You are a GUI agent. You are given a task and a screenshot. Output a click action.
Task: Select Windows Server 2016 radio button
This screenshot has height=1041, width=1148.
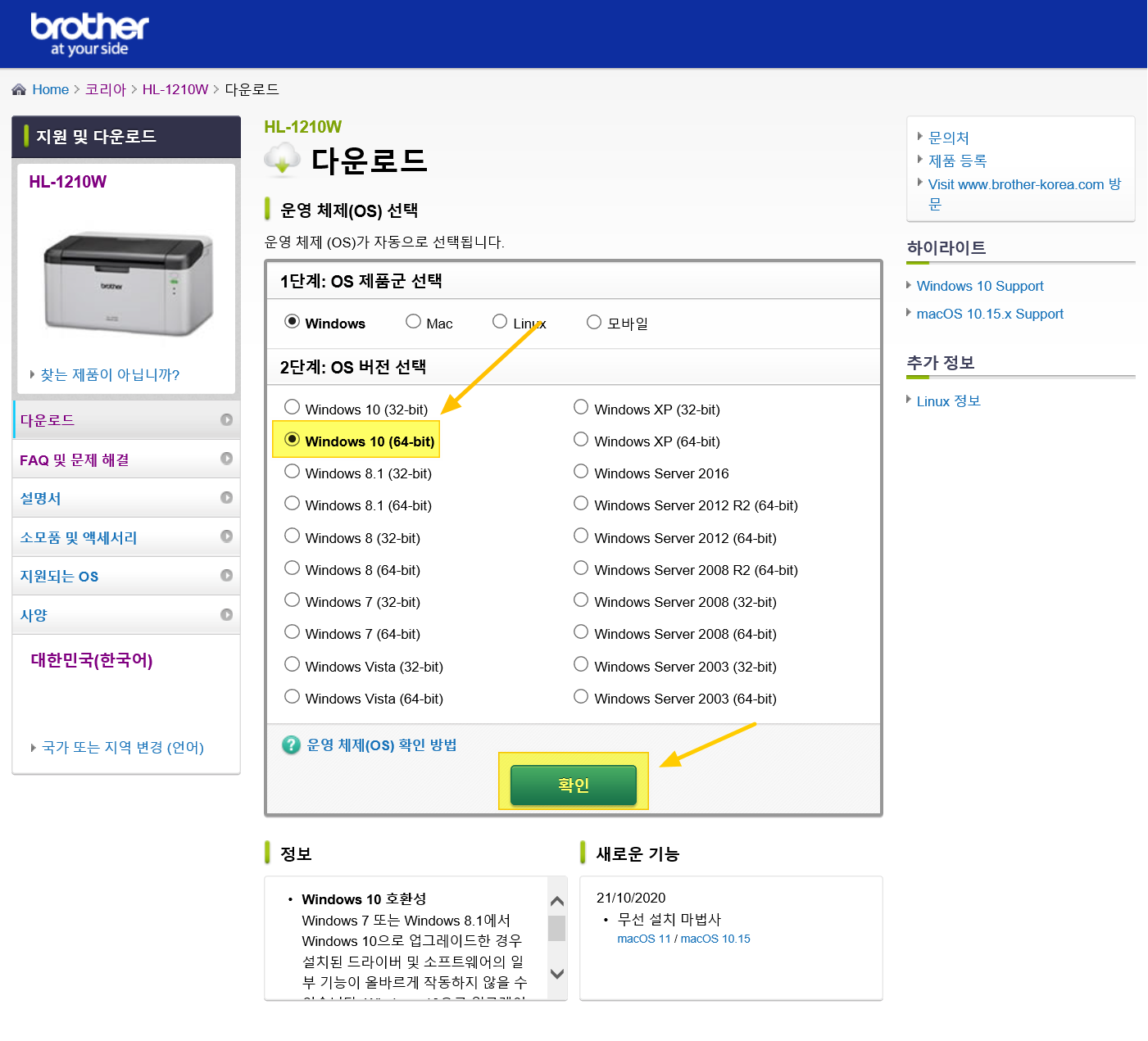click(581, 471)
